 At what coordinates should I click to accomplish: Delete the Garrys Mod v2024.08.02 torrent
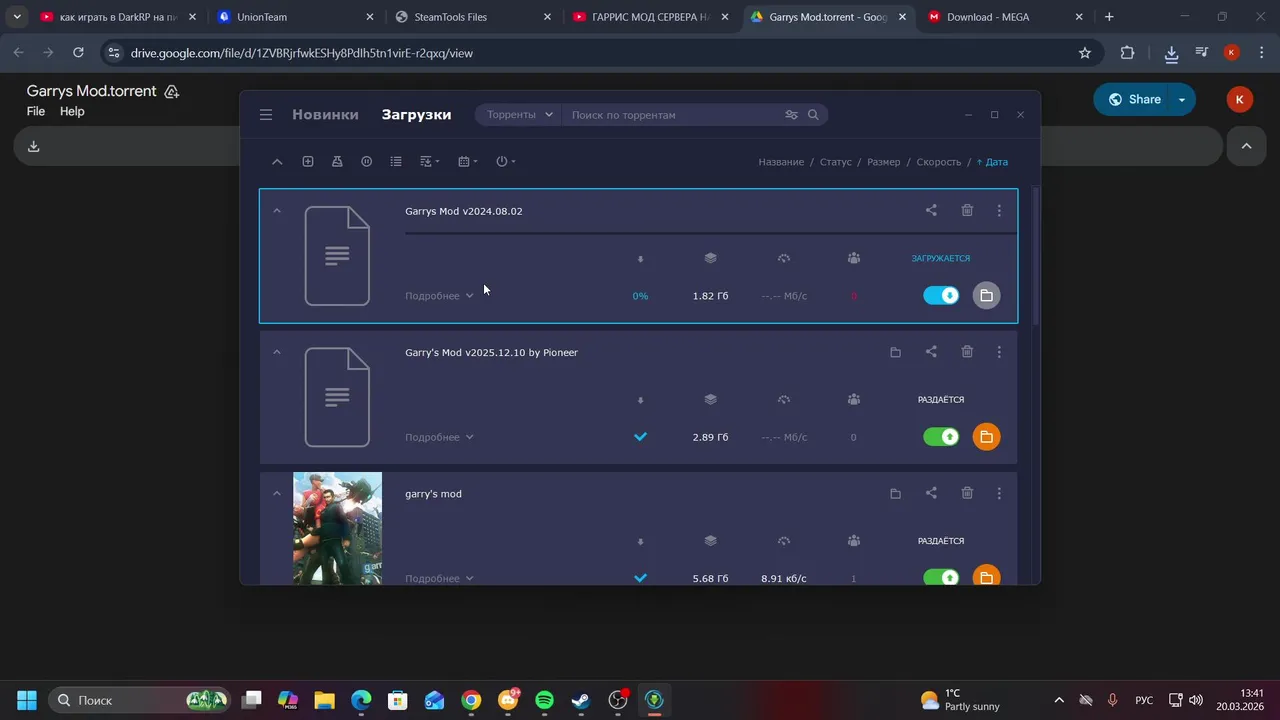[967, 210]
